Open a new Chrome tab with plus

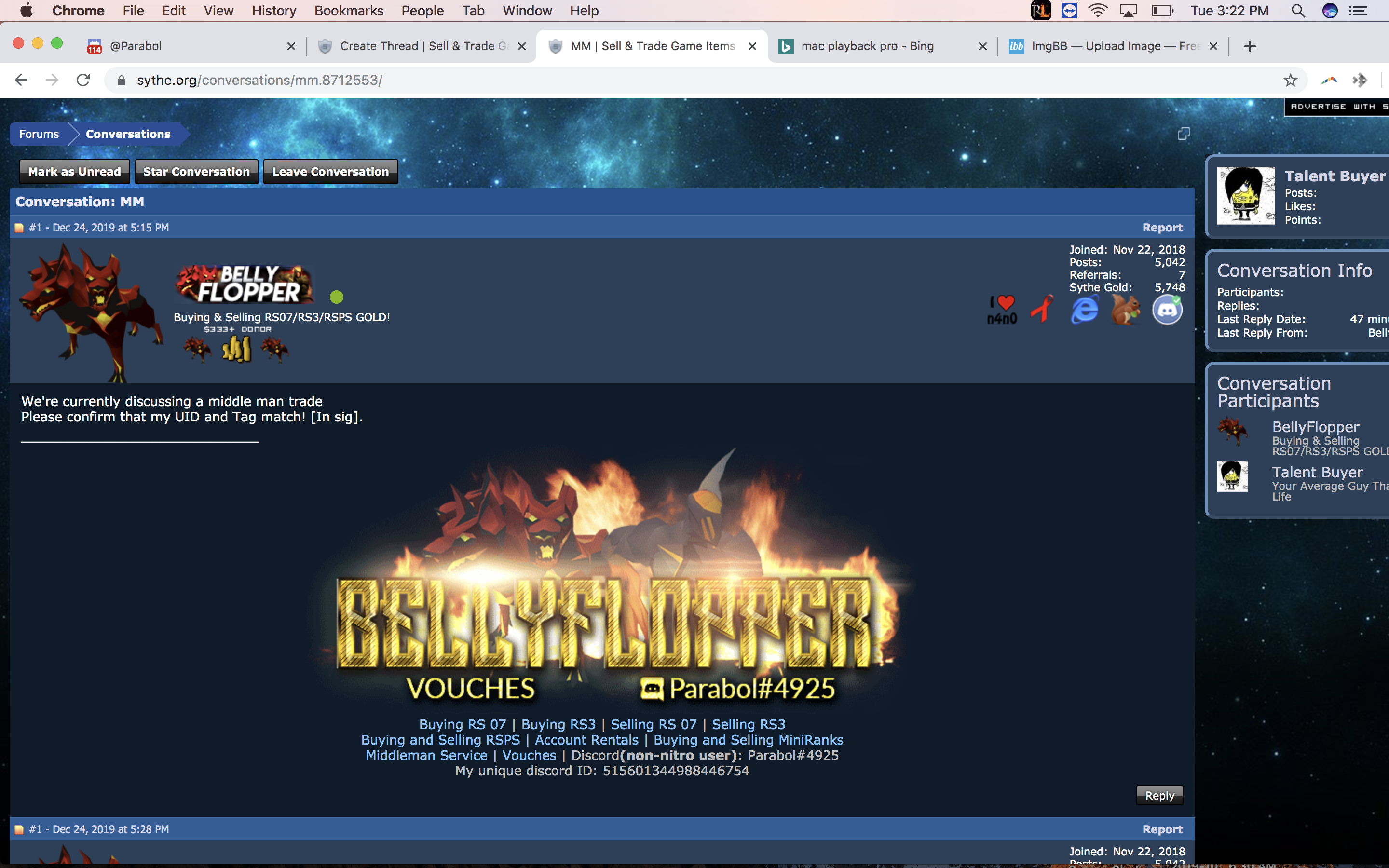(x=1250, y=46)
